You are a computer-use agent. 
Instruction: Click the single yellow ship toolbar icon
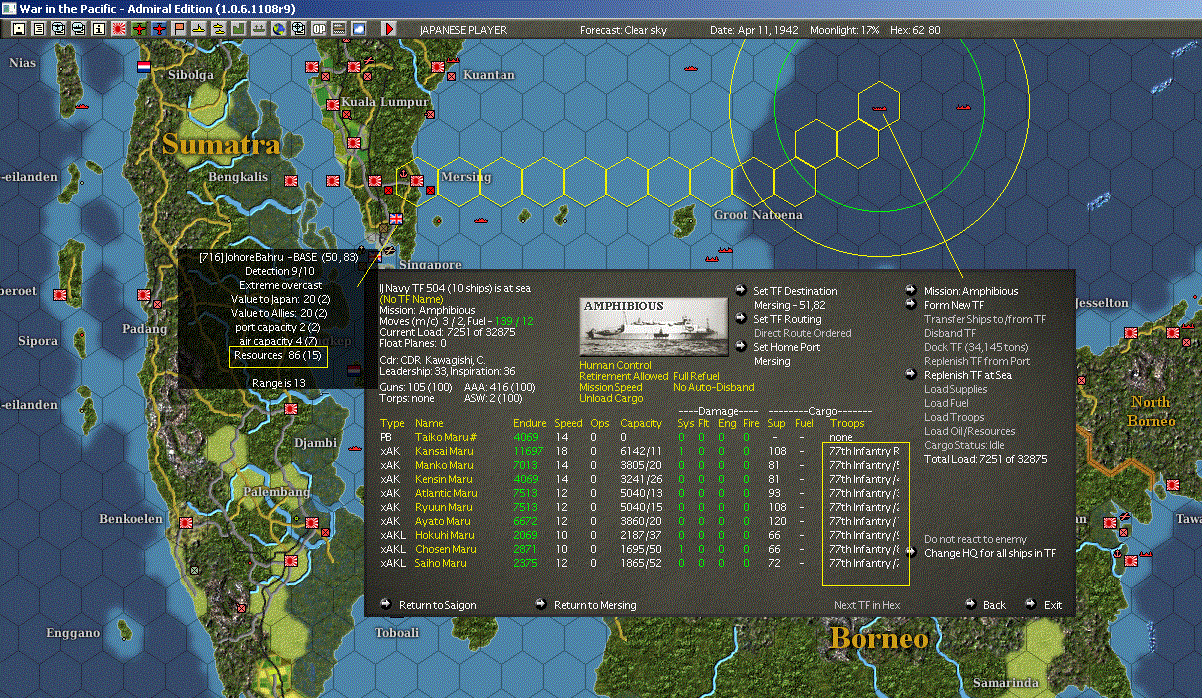click(x=199, y=30)
